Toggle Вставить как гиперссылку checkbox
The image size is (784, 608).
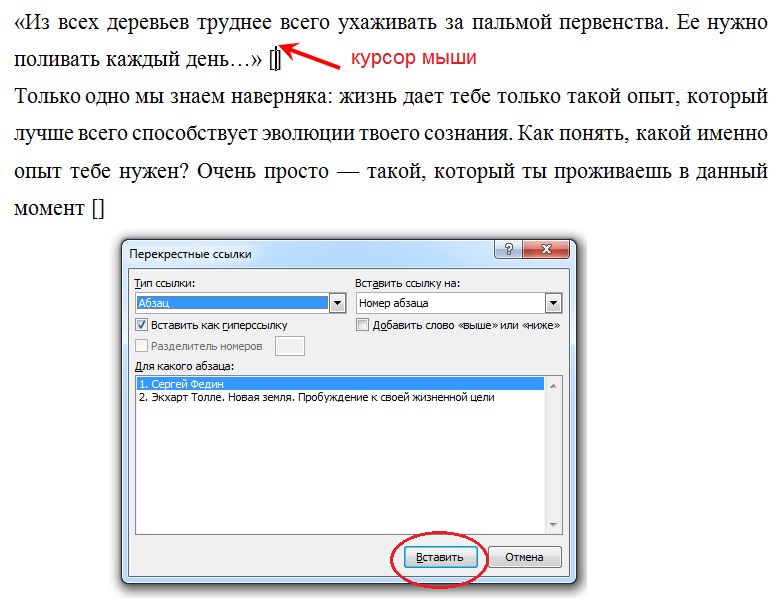pyautogui.click(x=141, y=325)
